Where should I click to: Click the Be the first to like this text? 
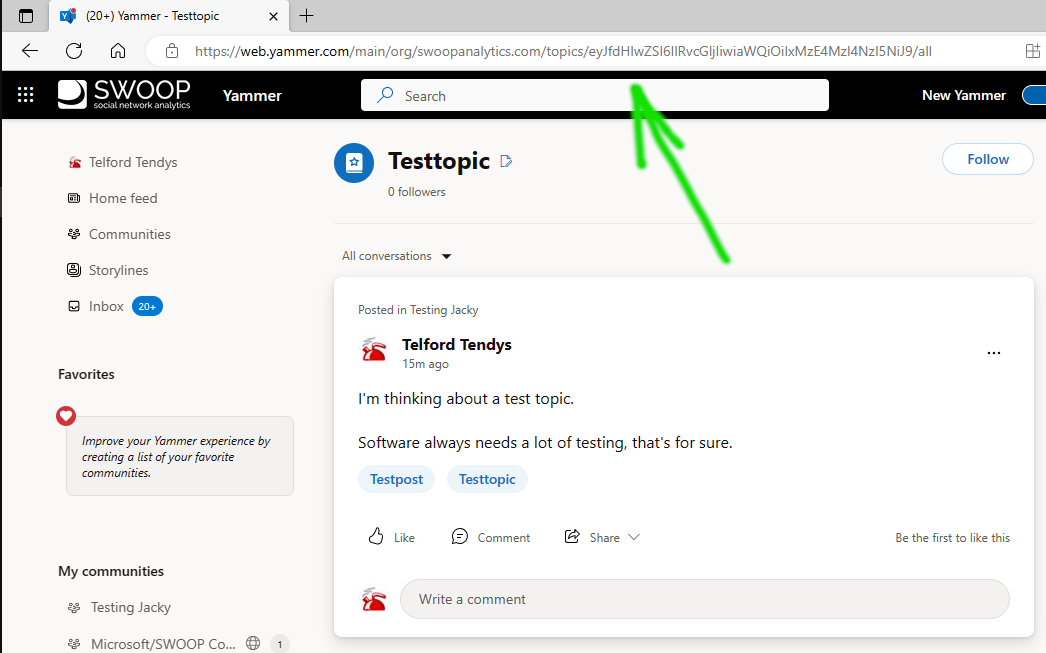(952, 538)
